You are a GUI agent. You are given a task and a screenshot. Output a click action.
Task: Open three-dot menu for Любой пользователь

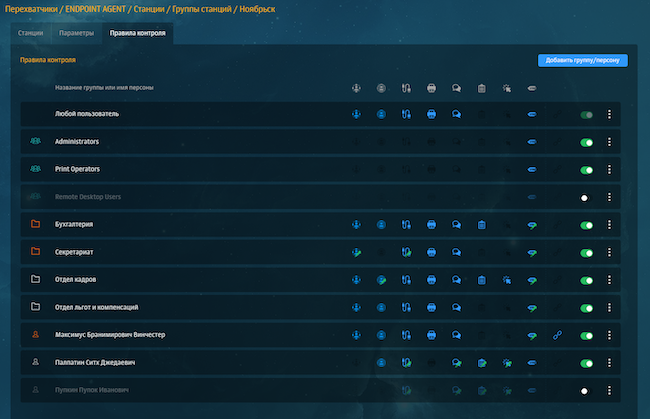(x=609, y=114)
